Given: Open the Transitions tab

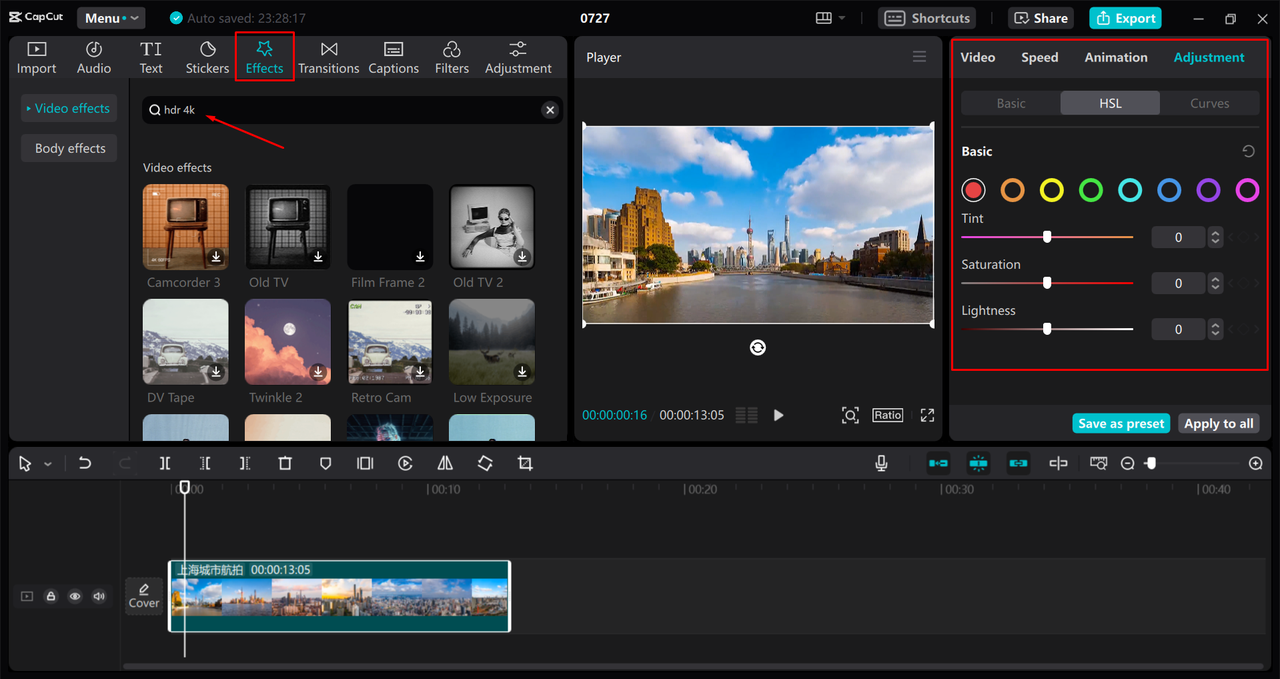Looking at the screenshot, I should [x=328, y=58].
